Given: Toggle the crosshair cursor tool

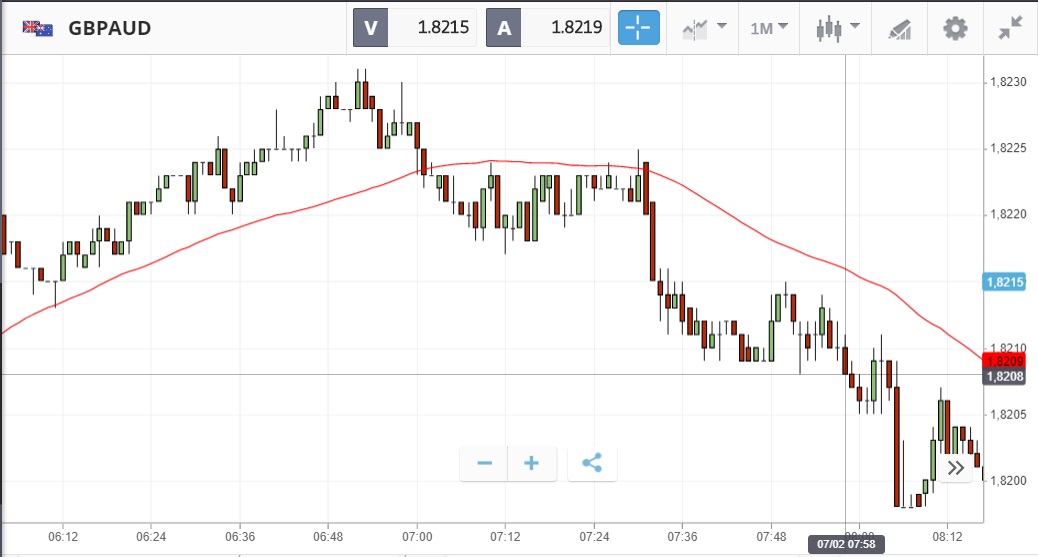Looking at the screenshot, I should coord(640,28).
